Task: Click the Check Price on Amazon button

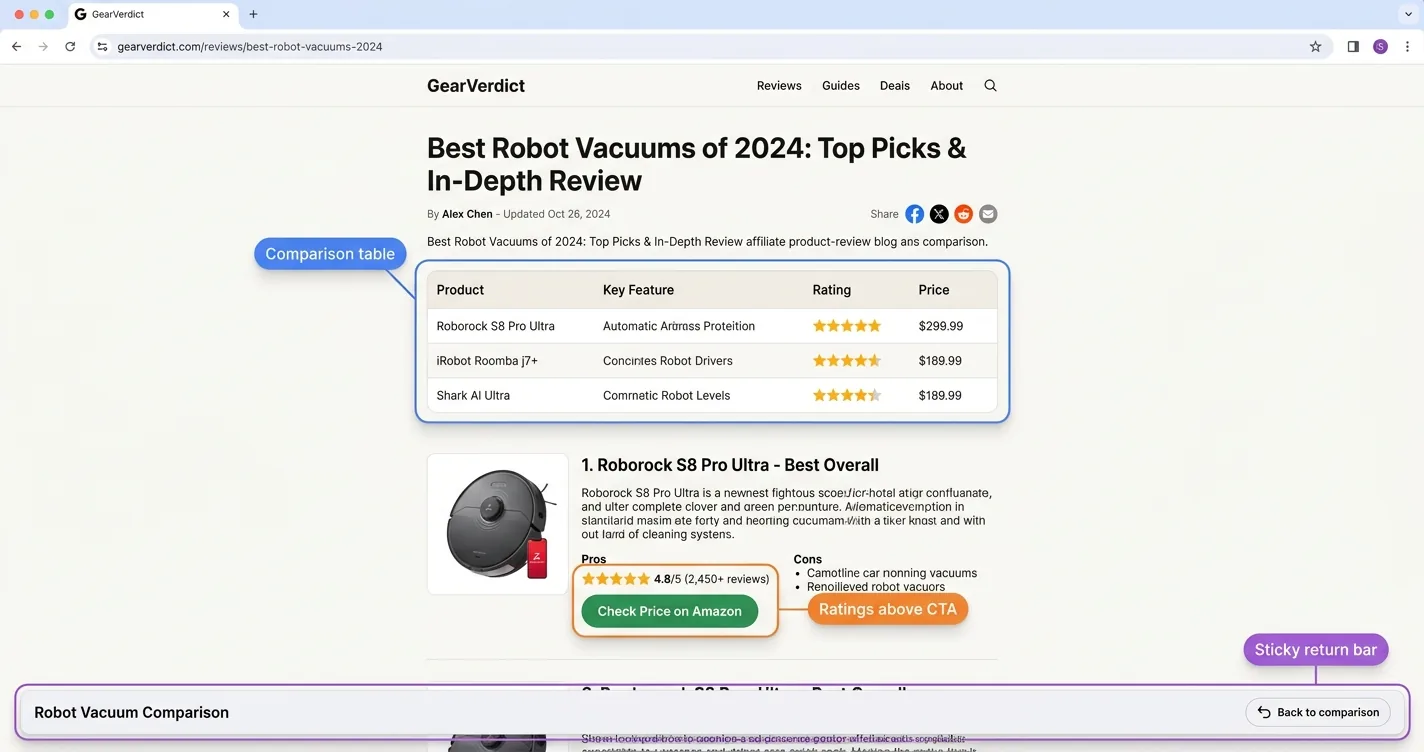Action: 669,611
